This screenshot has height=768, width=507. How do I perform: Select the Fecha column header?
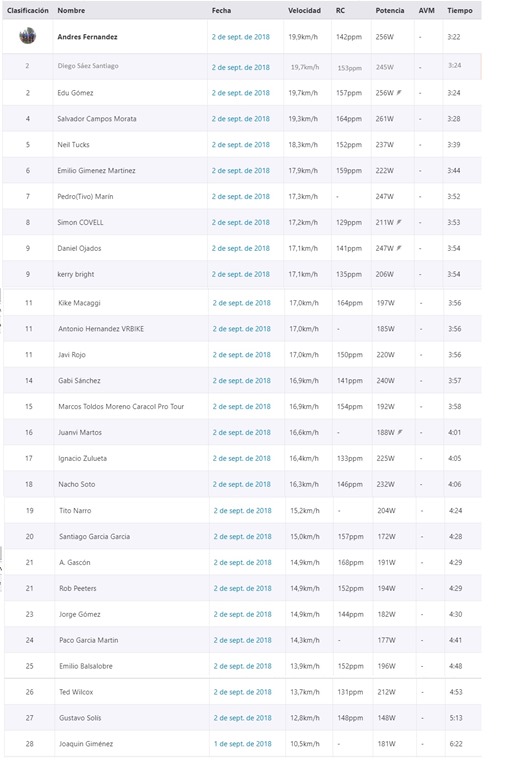click(x=221, y=10)
